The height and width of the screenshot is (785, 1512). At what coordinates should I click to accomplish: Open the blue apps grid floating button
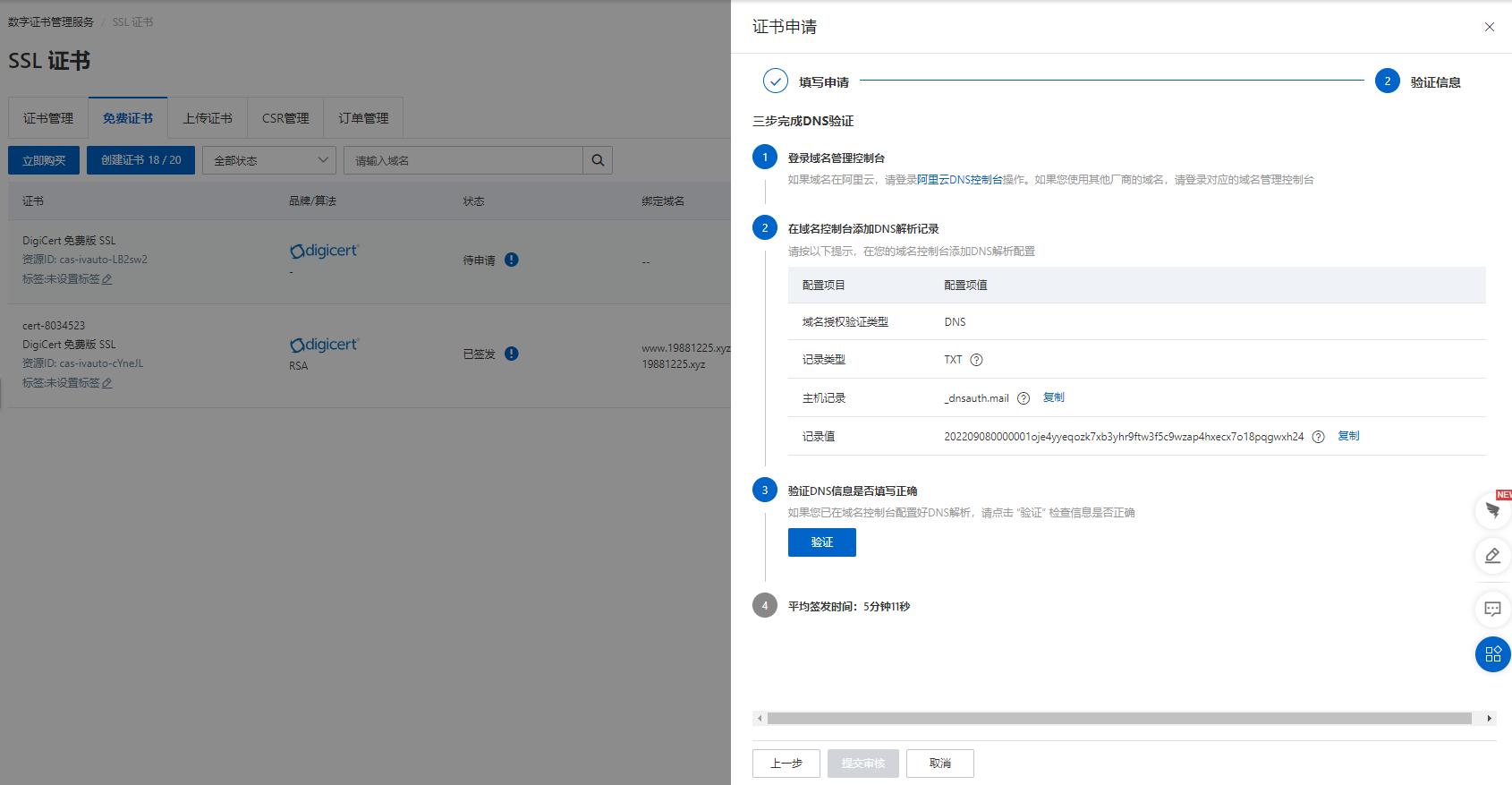pyautogui.click(x=1493, y=654)
